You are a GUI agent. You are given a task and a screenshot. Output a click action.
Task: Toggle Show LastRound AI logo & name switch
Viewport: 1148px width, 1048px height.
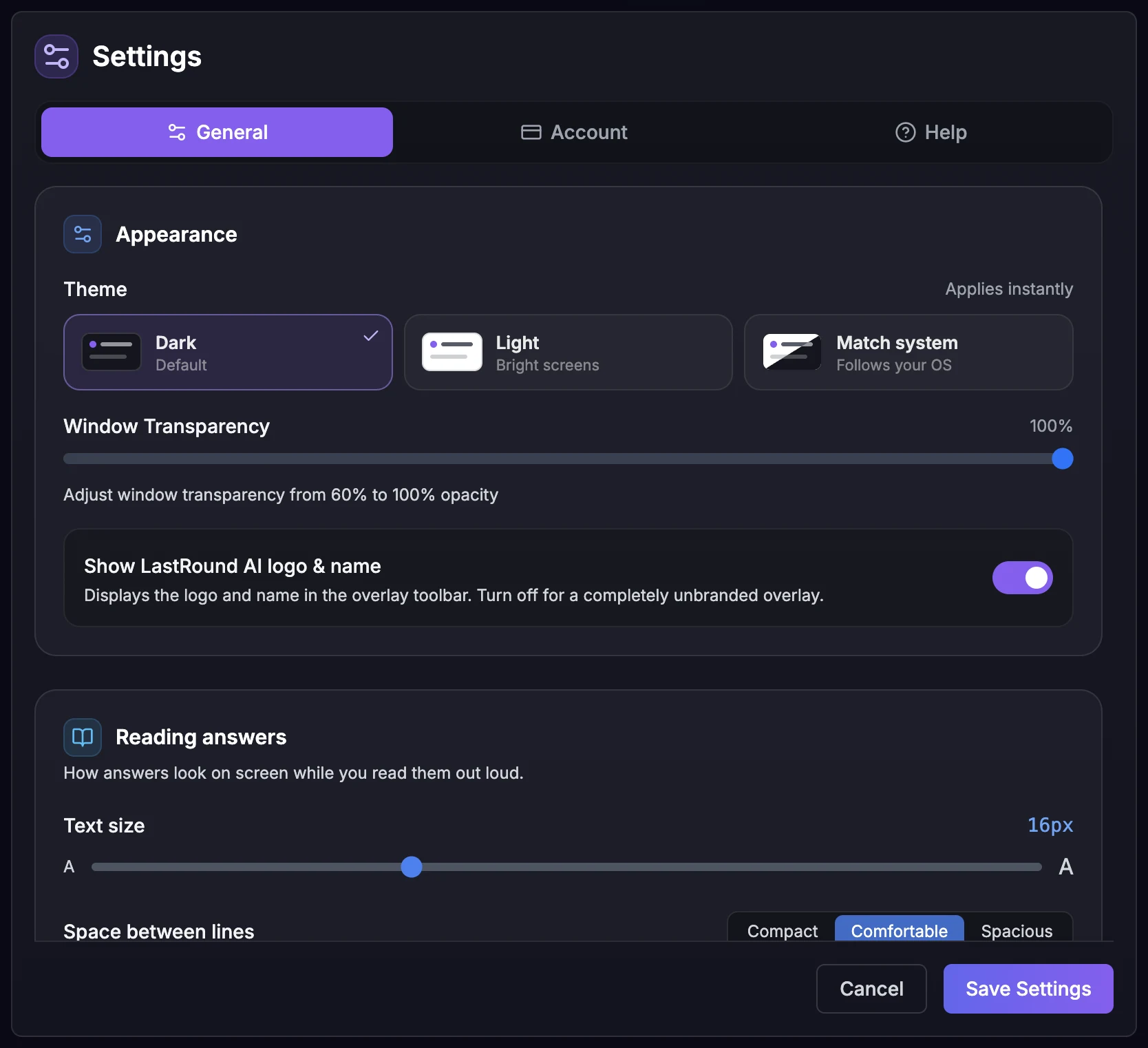1022,578
